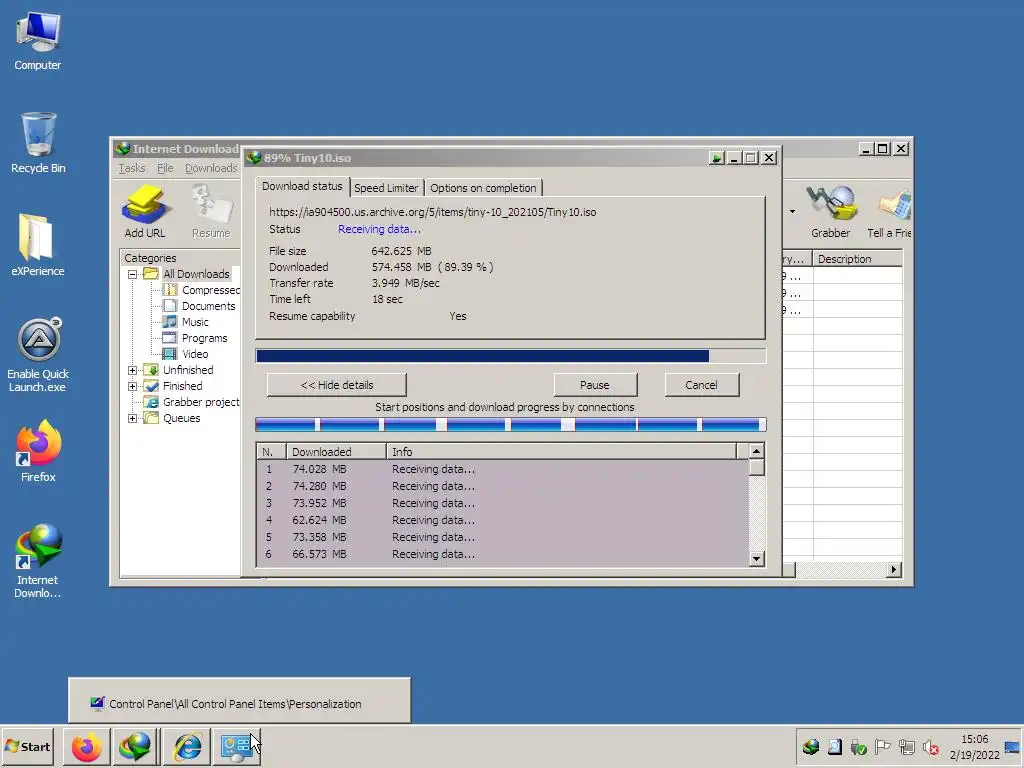Cancel the Tiny10.iso download
1024x768 pixels.
tap(701, 385)
